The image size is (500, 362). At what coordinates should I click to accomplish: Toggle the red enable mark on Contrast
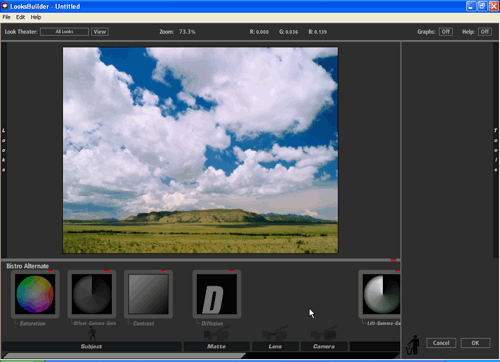163,272
